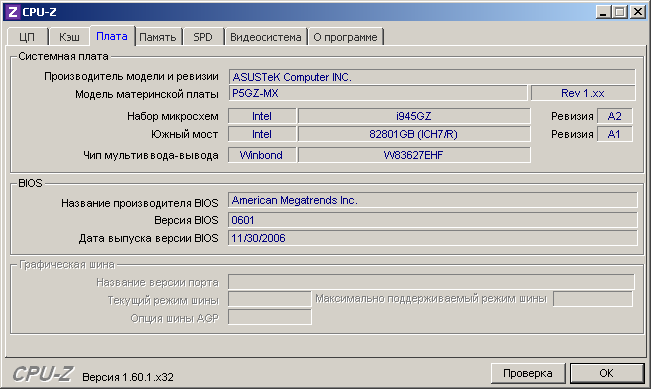Click the A2 chipset revision value
651x389 pixels.
[x=614, y=116]
